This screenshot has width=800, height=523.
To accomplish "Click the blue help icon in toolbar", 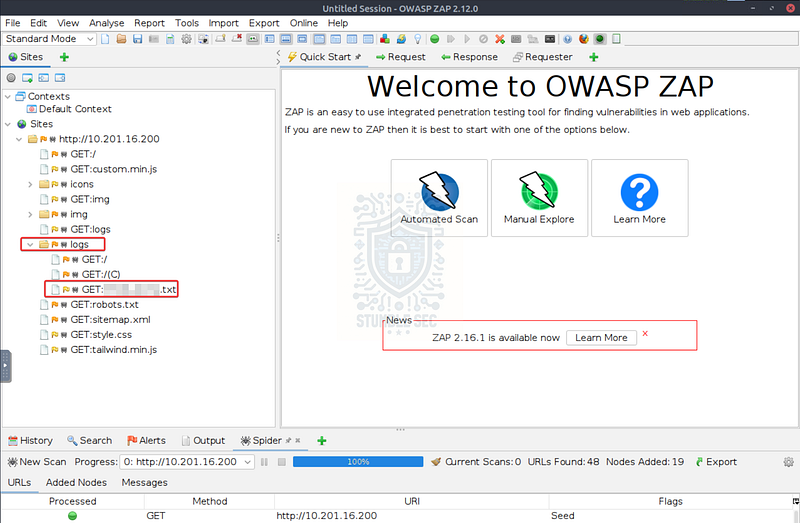I will tap(568, 39).
